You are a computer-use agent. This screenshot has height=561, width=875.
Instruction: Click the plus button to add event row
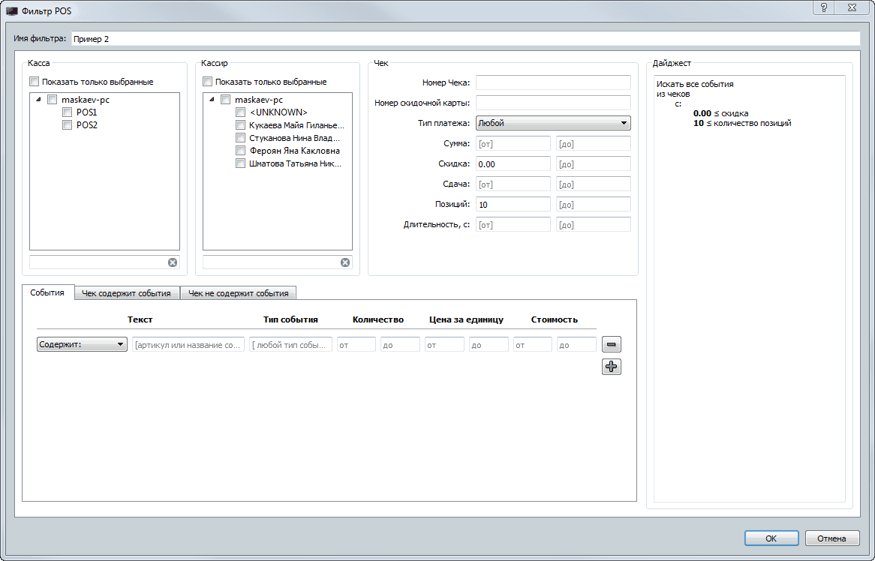[x=612, y=367]
